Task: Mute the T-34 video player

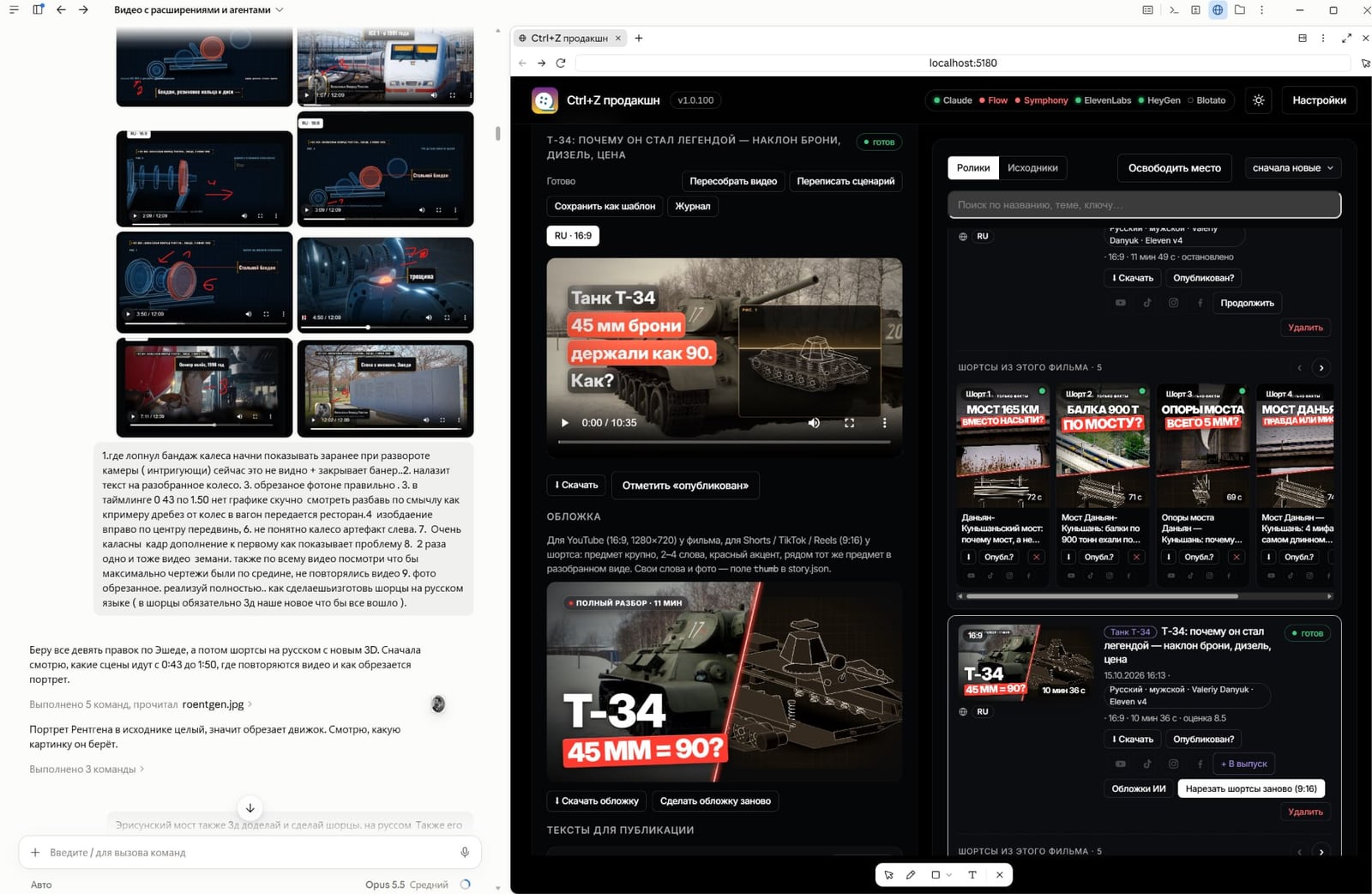Action: click(x=814, y=423)
